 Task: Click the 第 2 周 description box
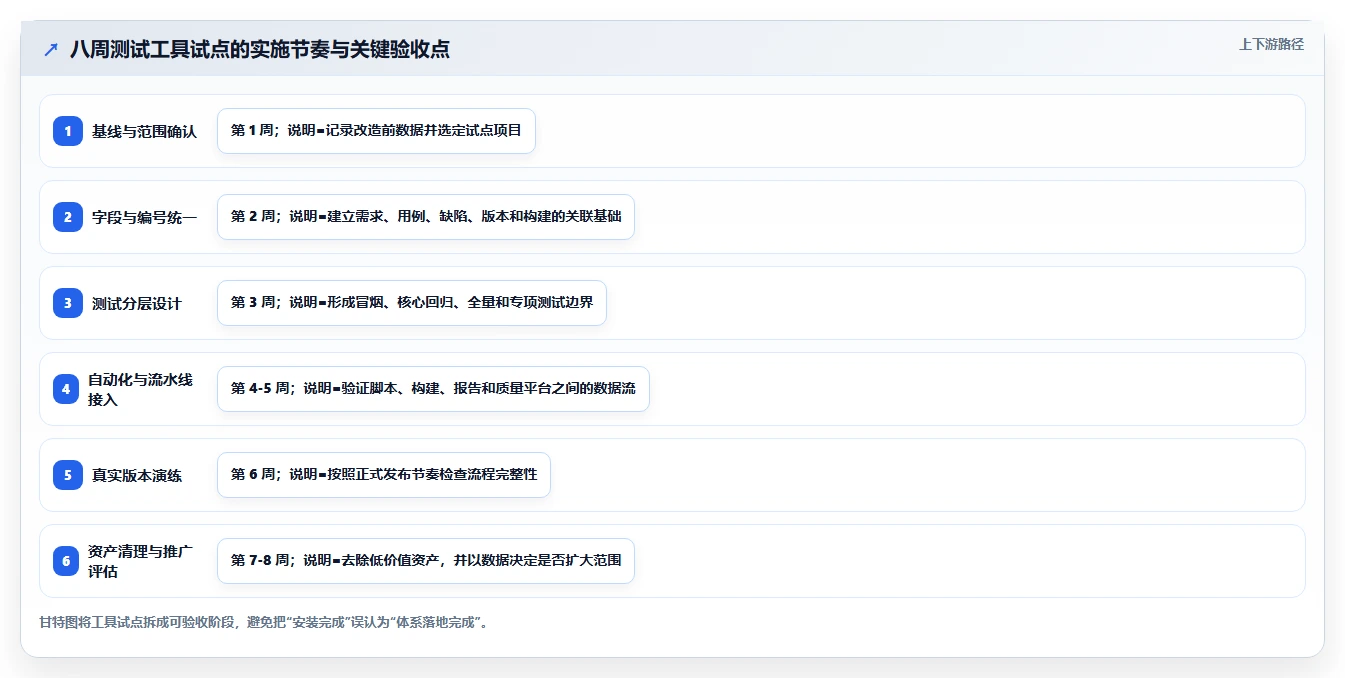tap(426, 217)
